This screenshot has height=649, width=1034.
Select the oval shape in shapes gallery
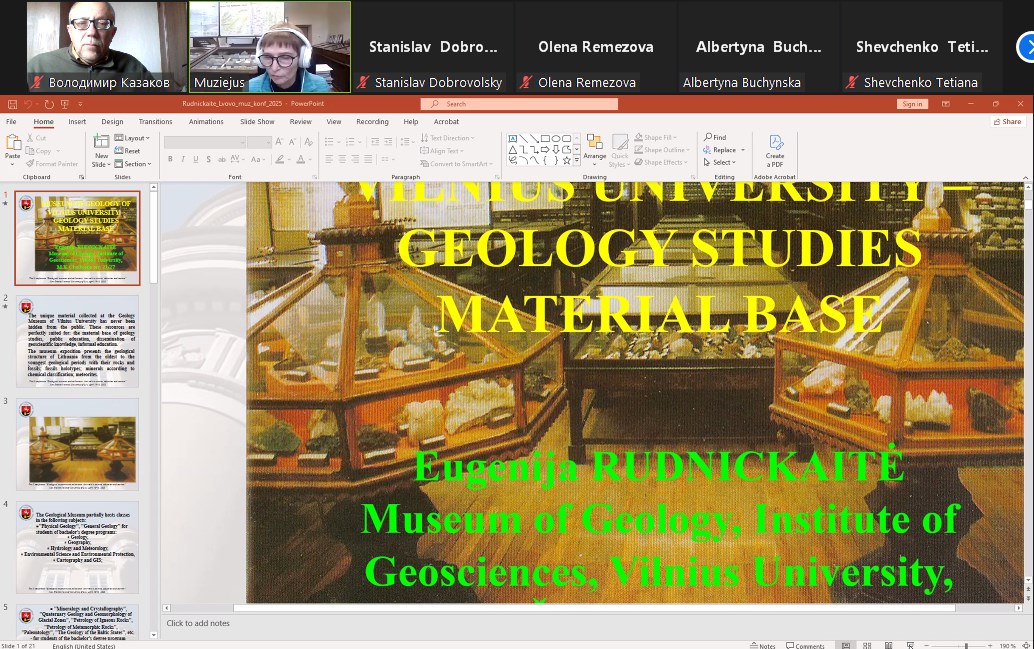pyautogui.click(x=556, y=139)
